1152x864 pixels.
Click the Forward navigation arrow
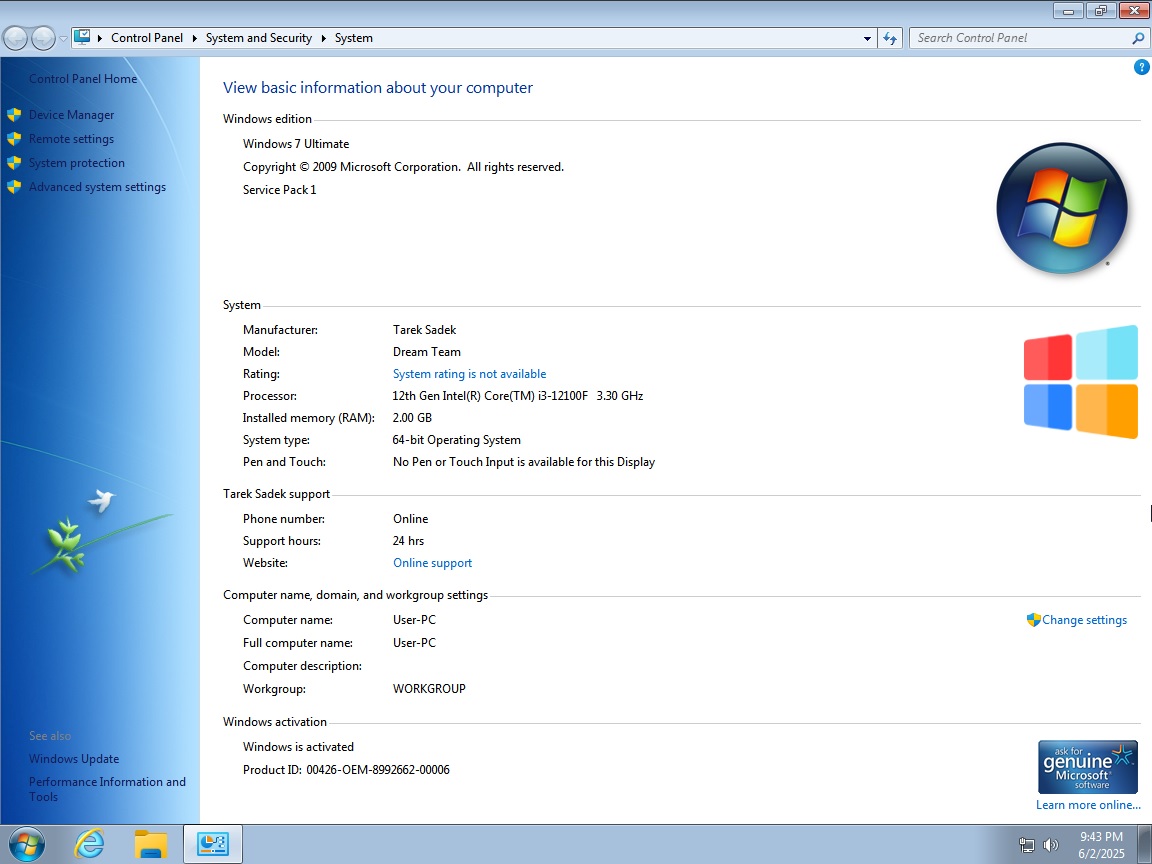click(43, 38)
